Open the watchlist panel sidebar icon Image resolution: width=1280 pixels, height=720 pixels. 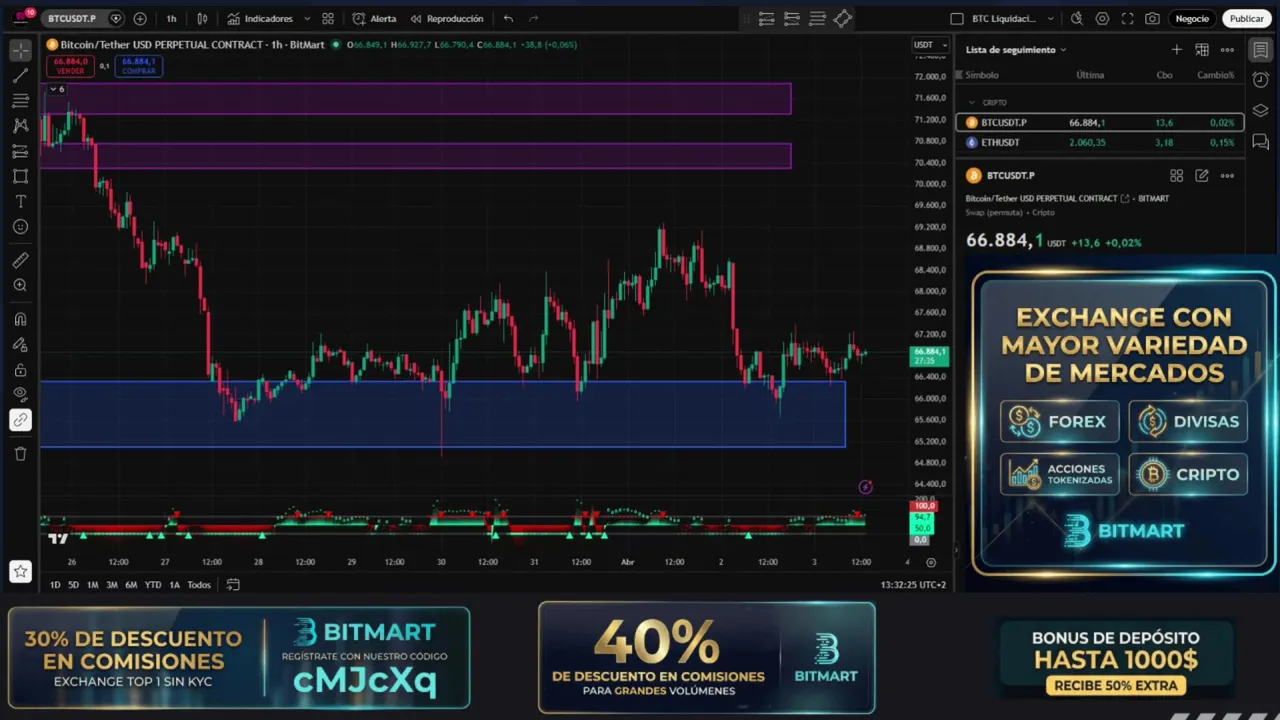coord(1260,50)
